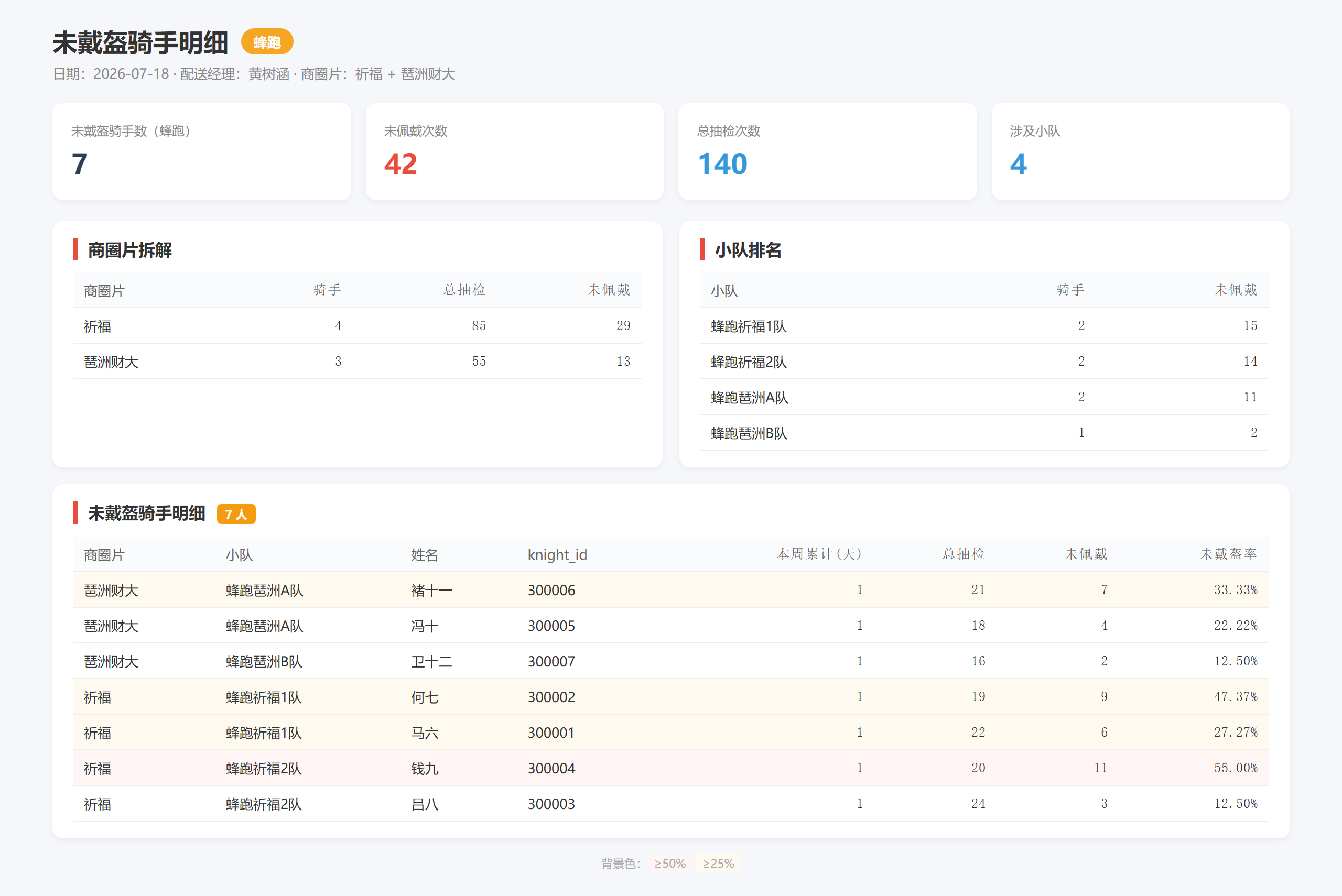Click the 商圈片拆解 section heading

coord(129,250)
